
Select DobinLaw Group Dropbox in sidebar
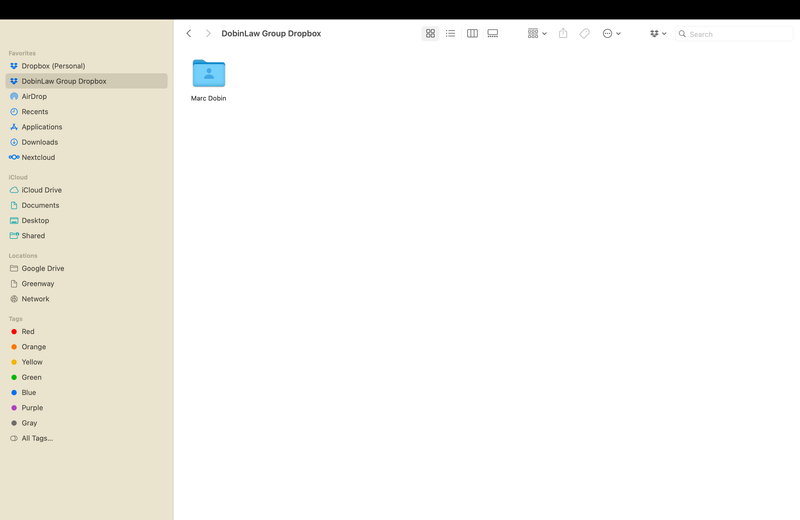click(x=87, y=81)
